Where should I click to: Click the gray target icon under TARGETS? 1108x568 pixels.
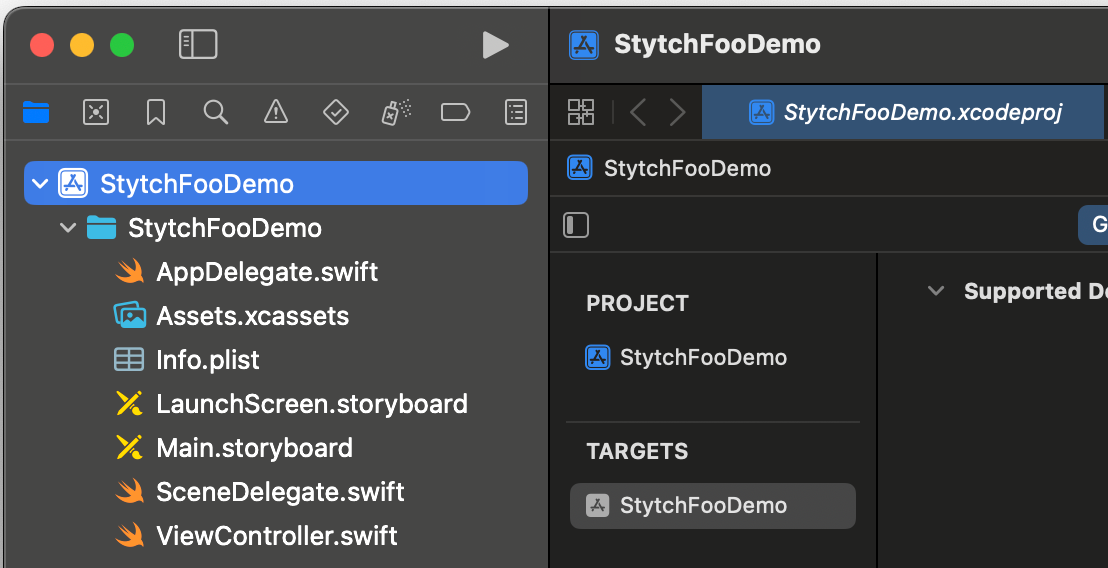[x=598, y=505]
